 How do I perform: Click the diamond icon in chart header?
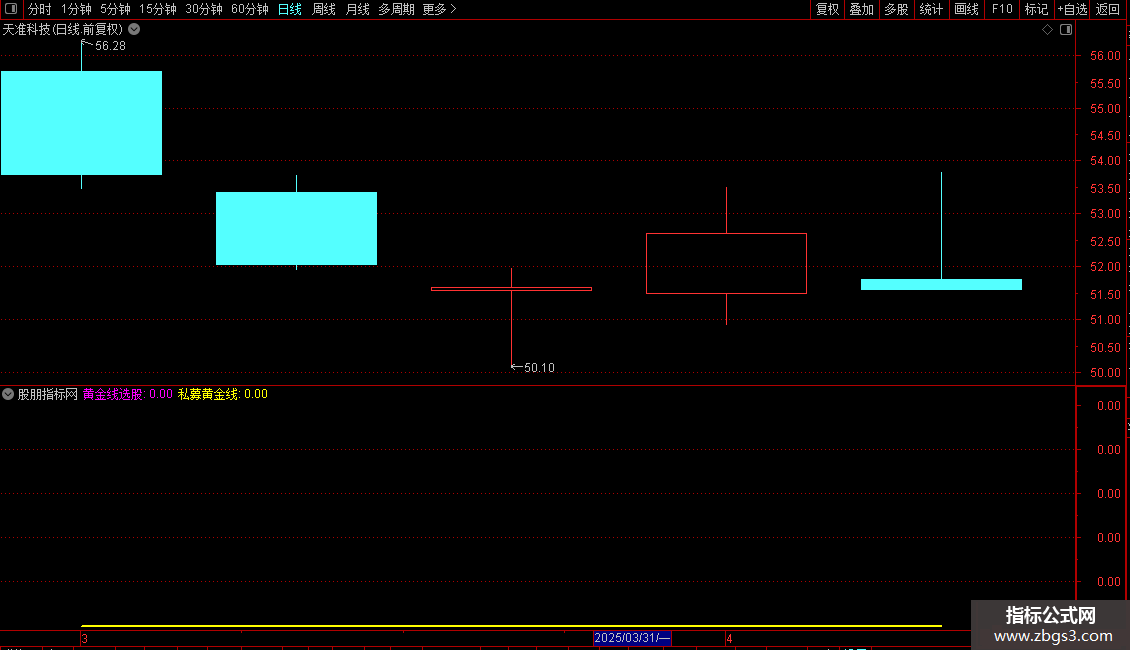(x=1048, y=30)
